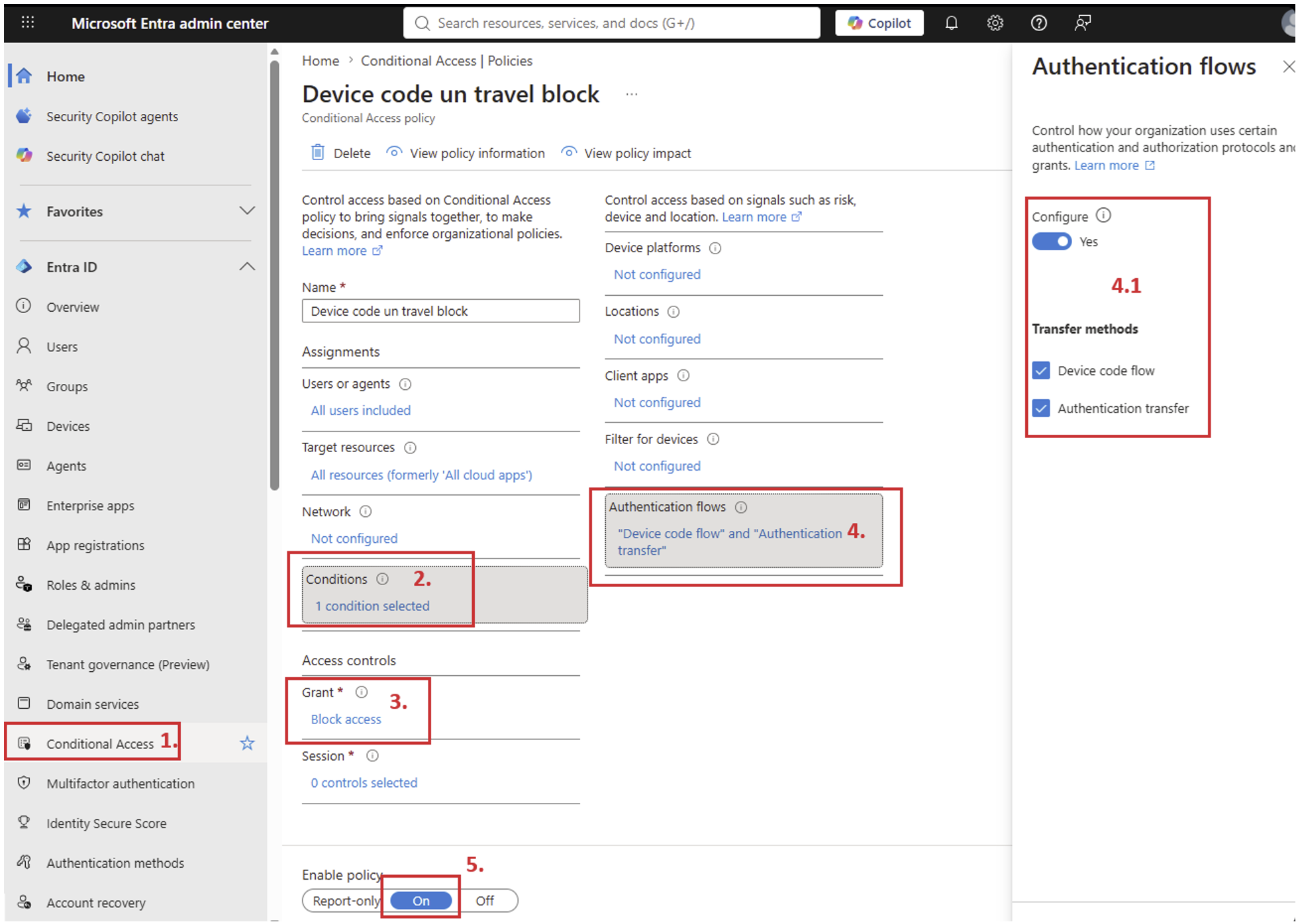1298x924 pixels.
Task: Click the Authentication methods sidebar icon
Action: 24,862
